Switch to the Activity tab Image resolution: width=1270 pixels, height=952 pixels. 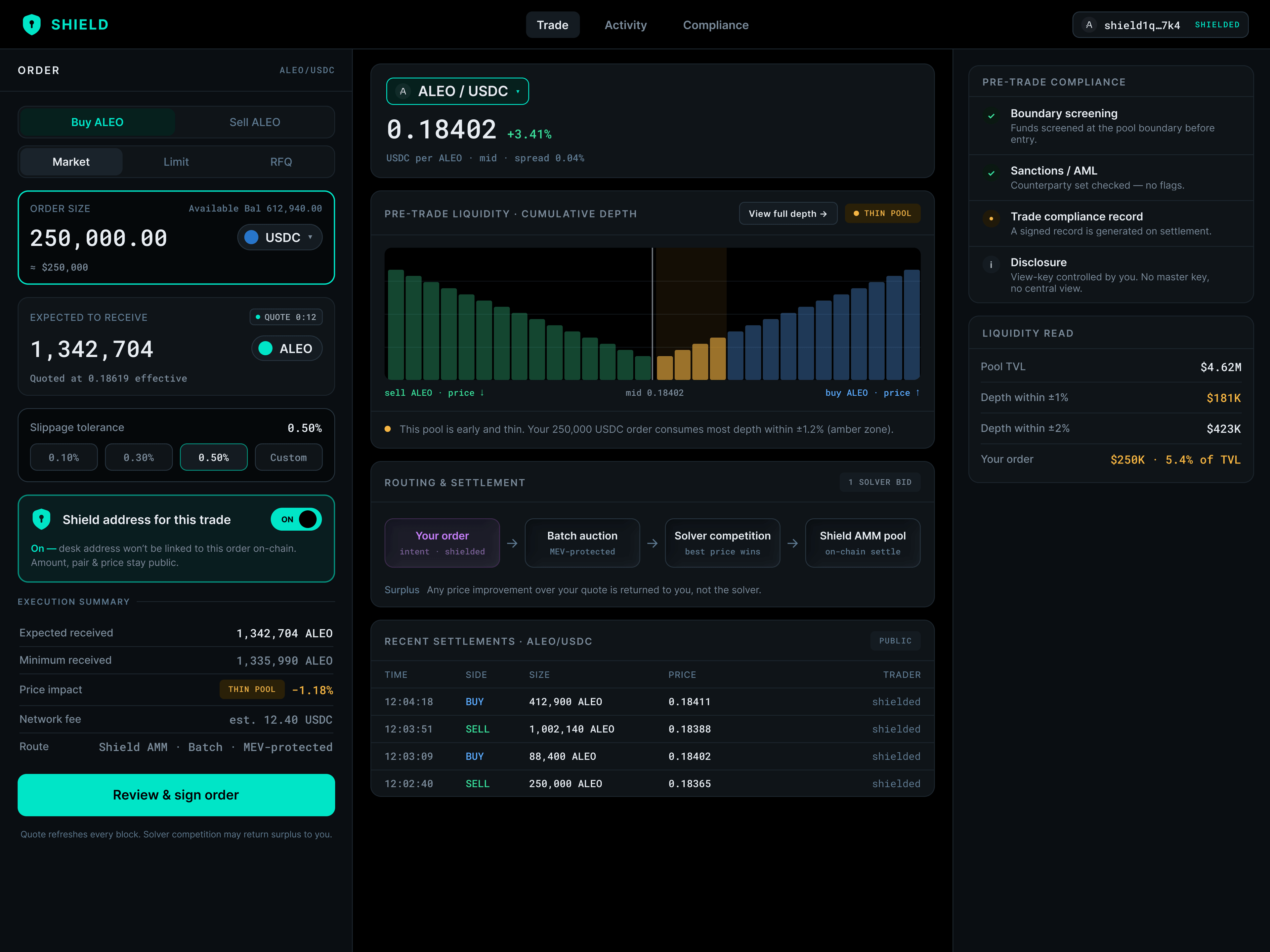click(625, 25)
